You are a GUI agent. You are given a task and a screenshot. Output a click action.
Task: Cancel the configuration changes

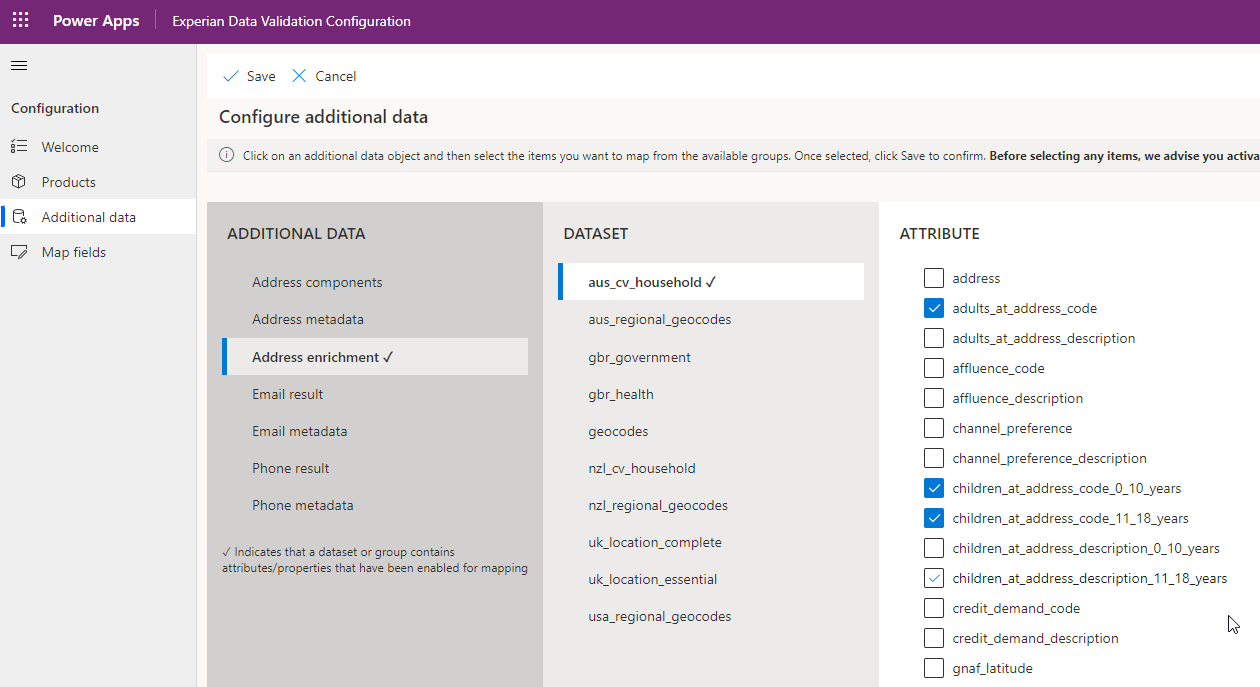[x=324, y=75]
